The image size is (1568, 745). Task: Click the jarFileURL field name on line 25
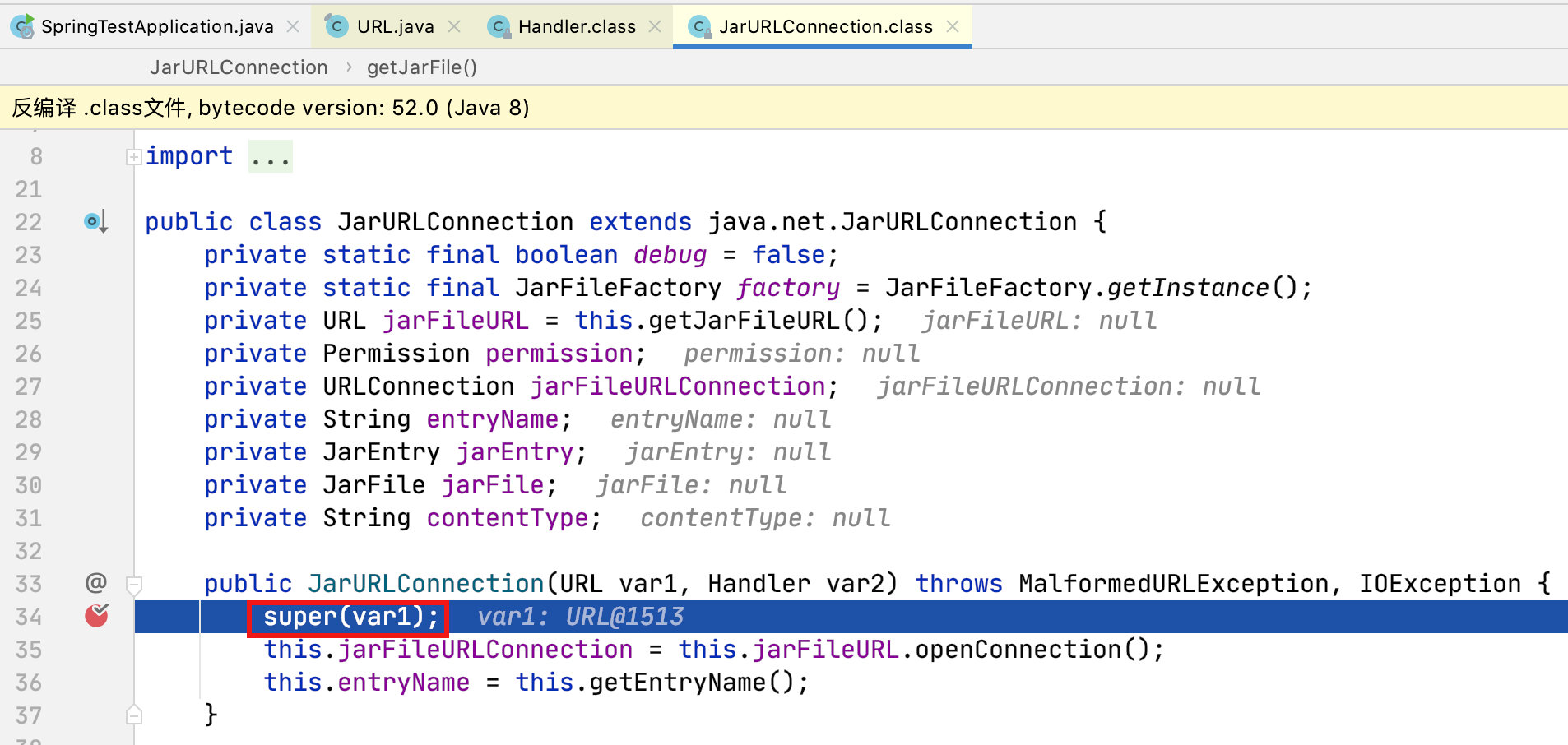(455, 321)
